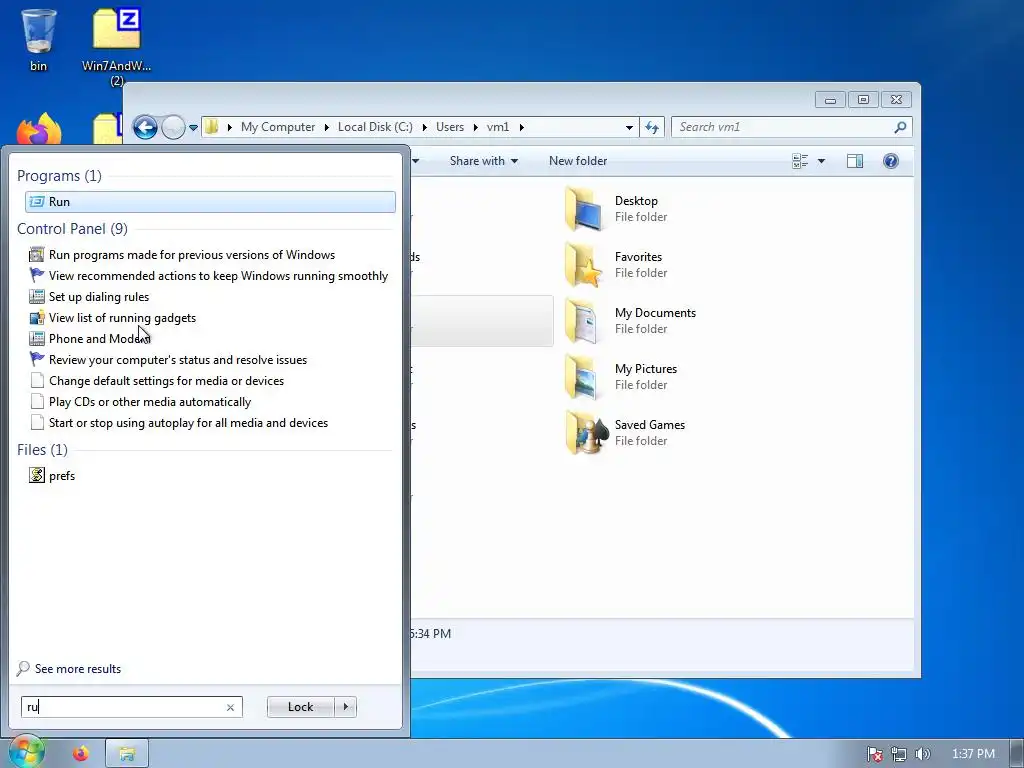Click the flag icon beside 'View recommended actions'
1024x768 pixels.
click(37, 276)
